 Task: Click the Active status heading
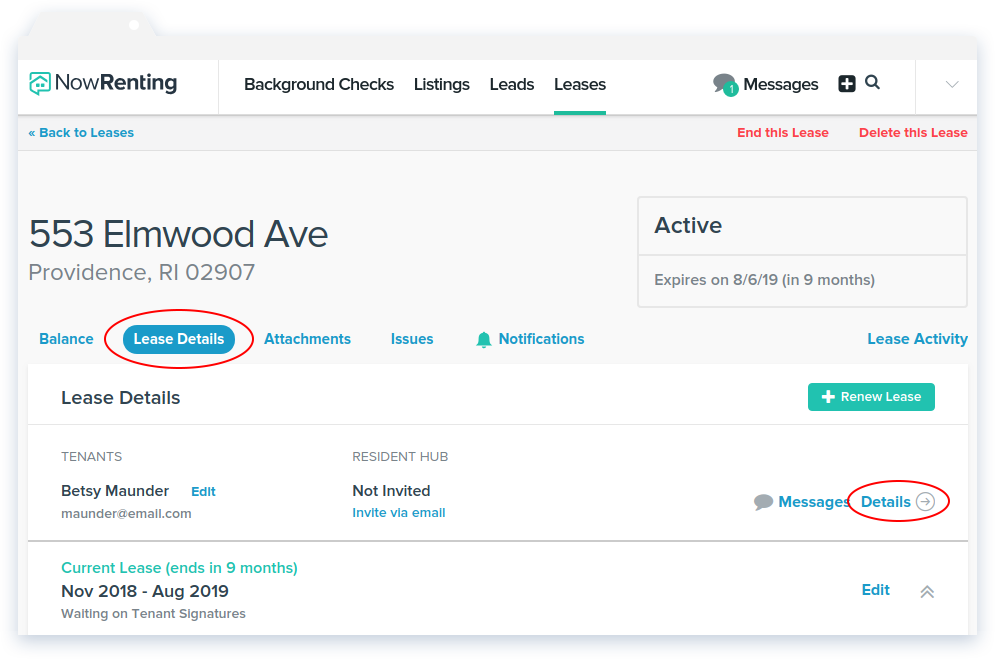(x=688, y=225)
